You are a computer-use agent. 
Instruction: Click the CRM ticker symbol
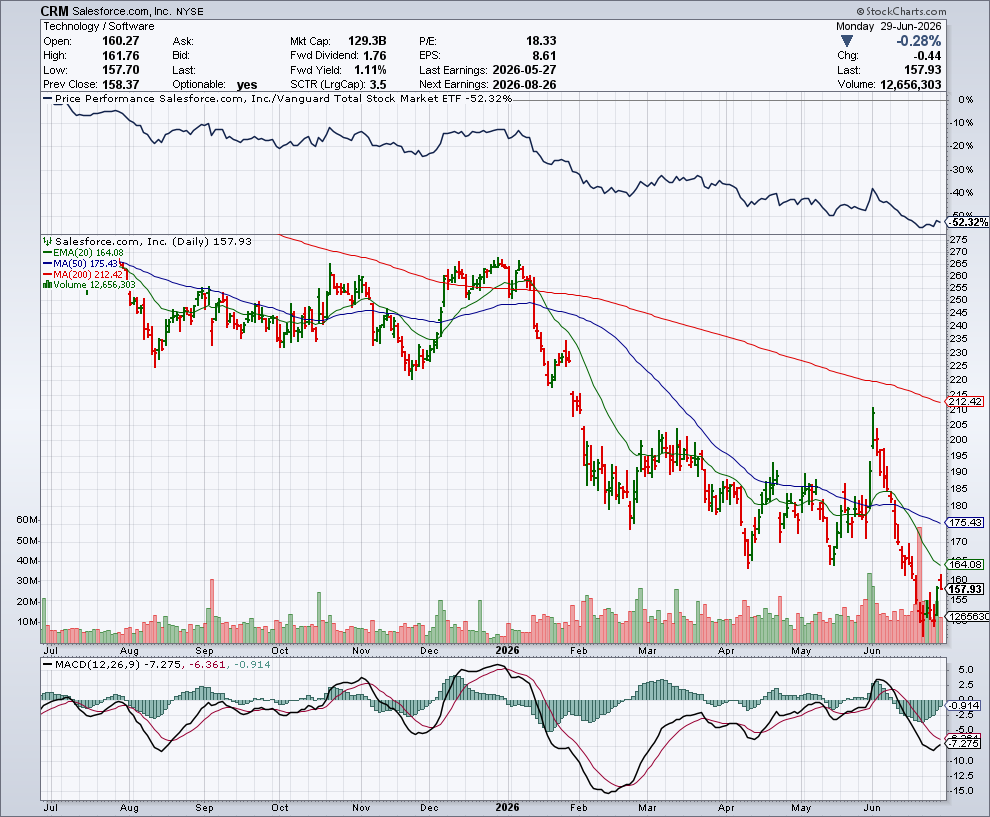[x=55, y=11]
